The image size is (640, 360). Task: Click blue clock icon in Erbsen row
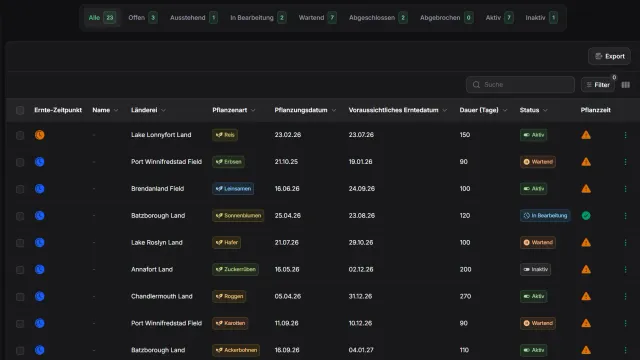tap(40, 162)
